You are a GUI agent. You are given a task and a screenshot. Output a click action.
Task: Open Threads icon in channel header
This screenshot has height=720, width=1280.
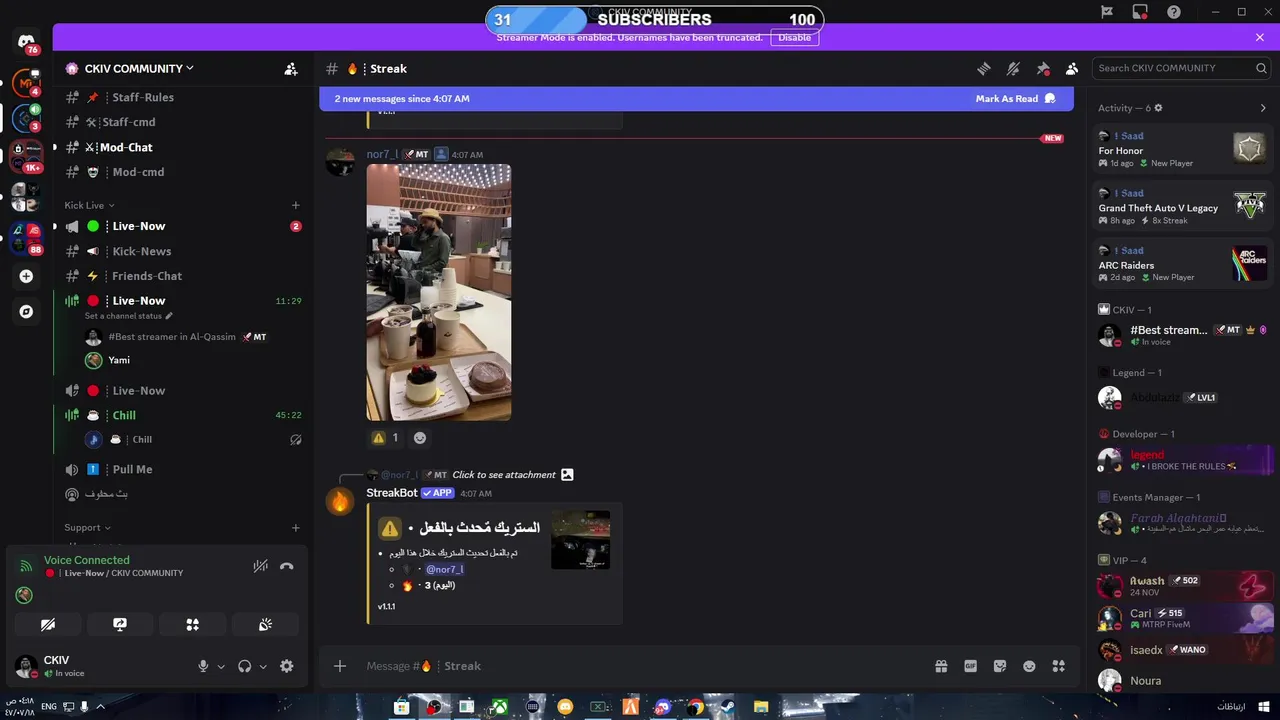(x=984, y=69)
